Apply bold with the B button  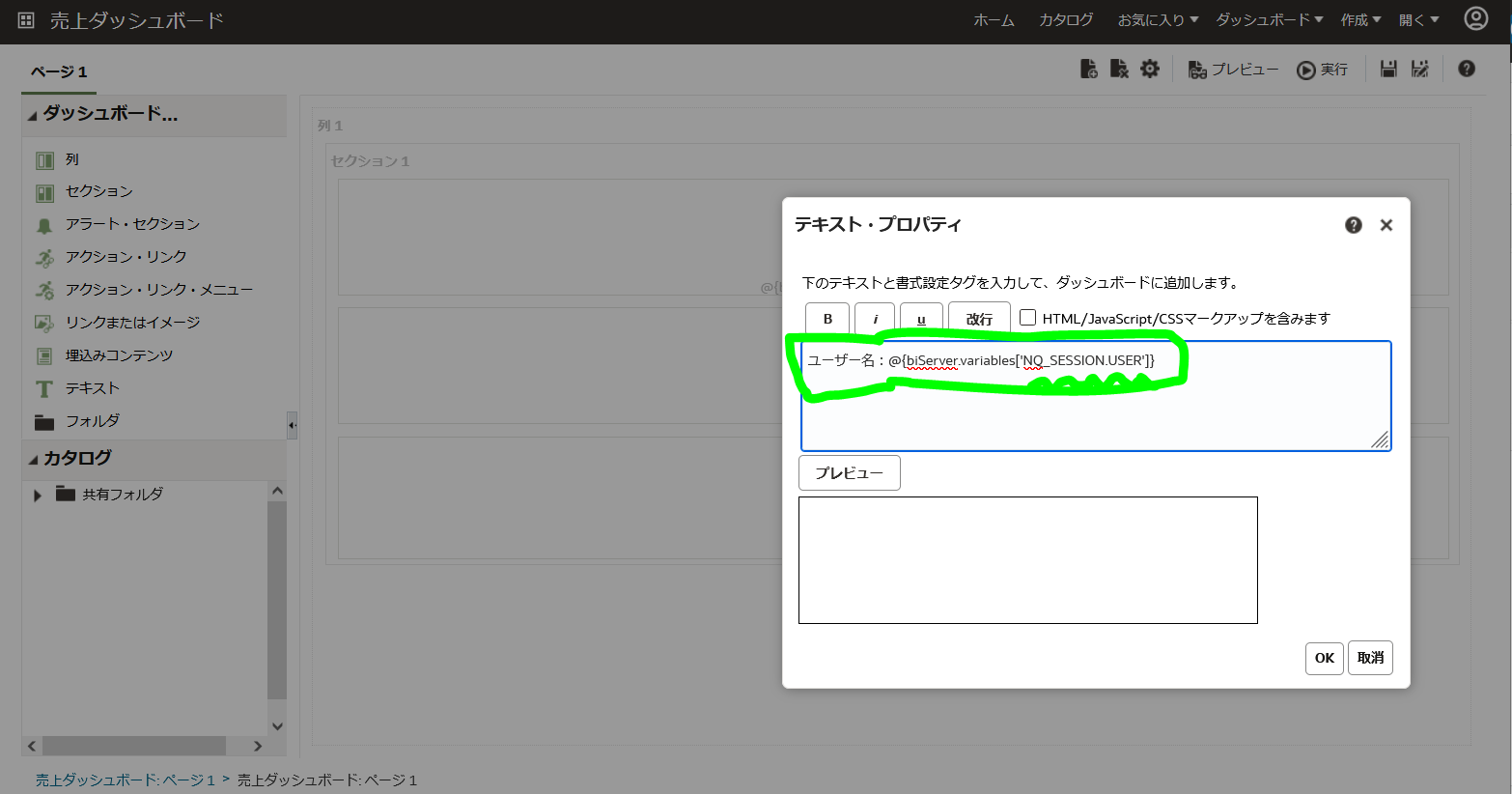pyautogui.click(x=827, y=319)
